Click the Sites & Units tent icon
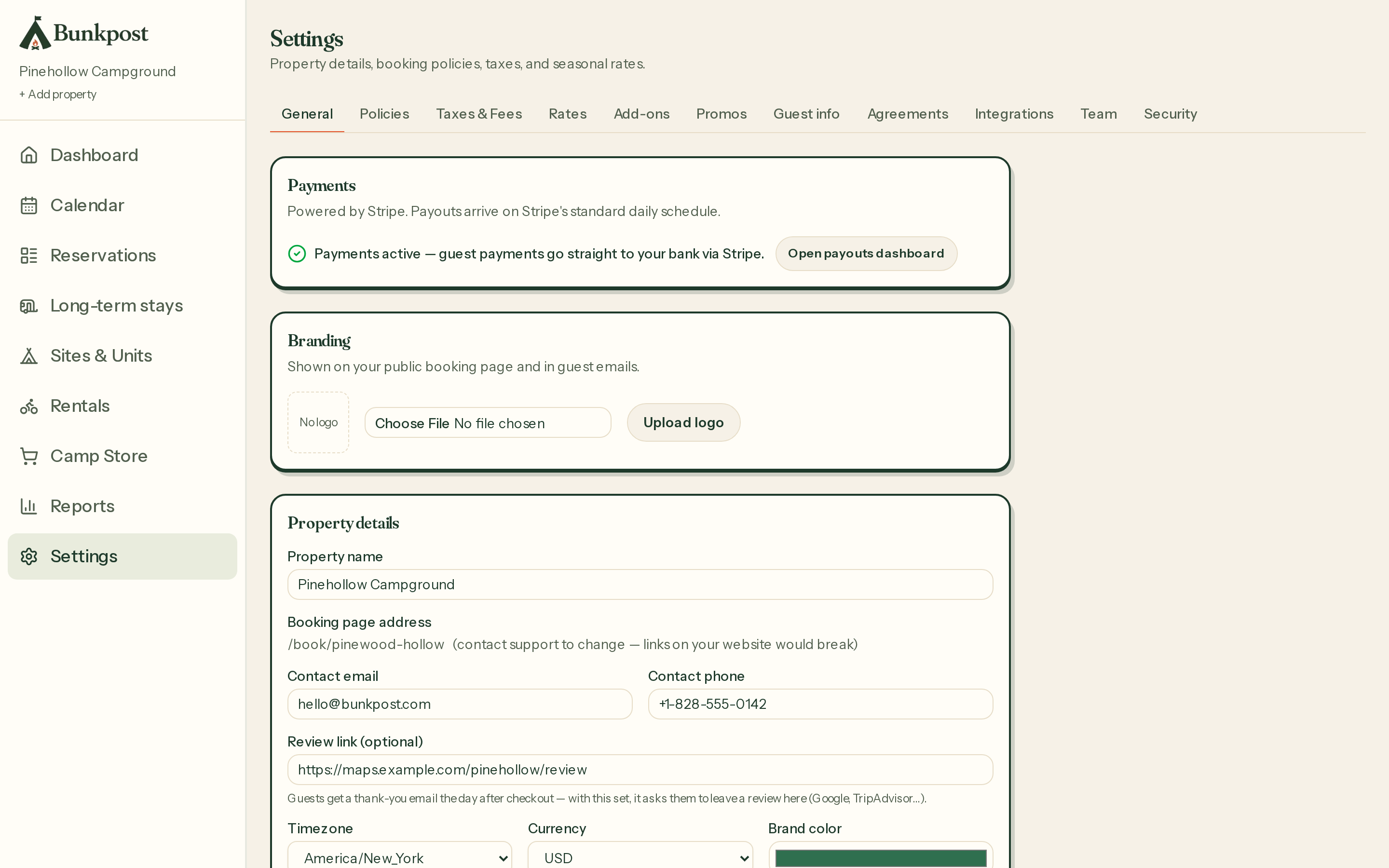The width and height of the screenshot is (1389, 868). tap(29, 356)
